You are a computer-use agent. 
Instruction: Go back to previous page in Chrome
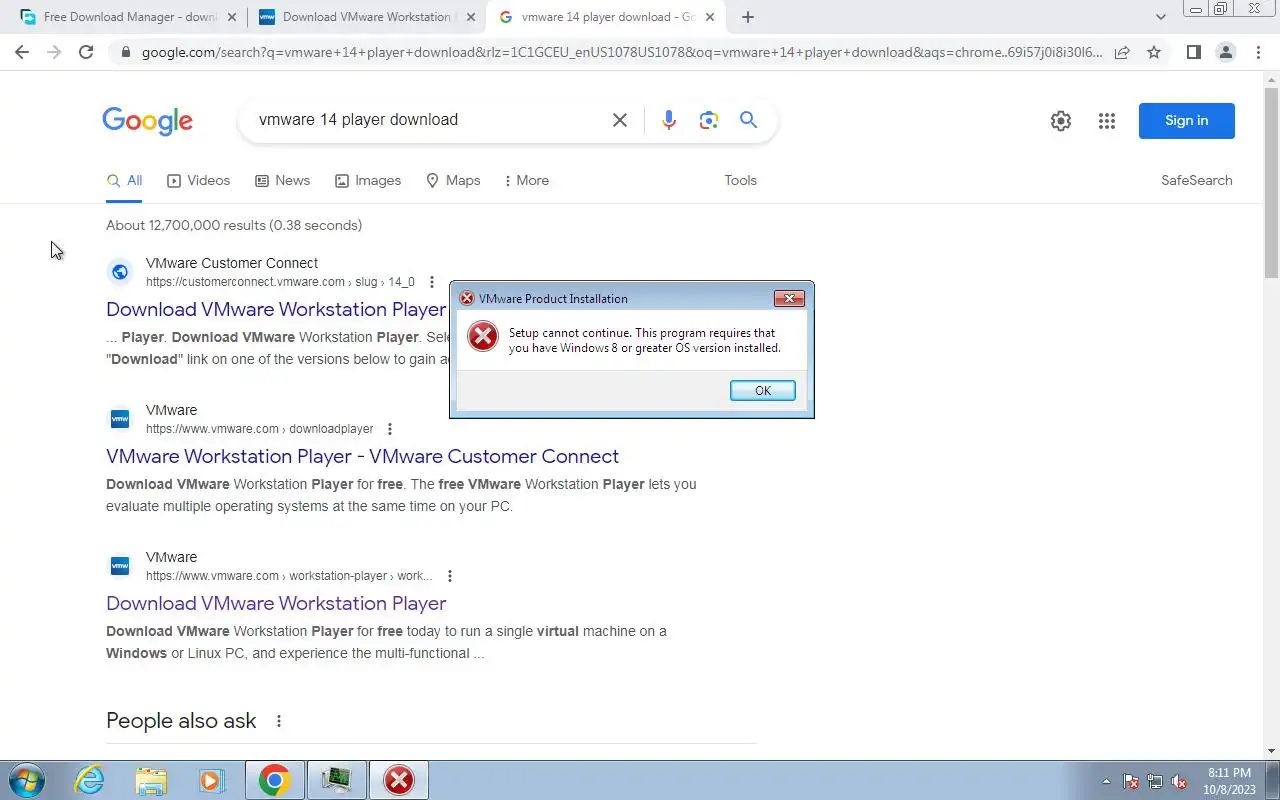click(22, 52)
